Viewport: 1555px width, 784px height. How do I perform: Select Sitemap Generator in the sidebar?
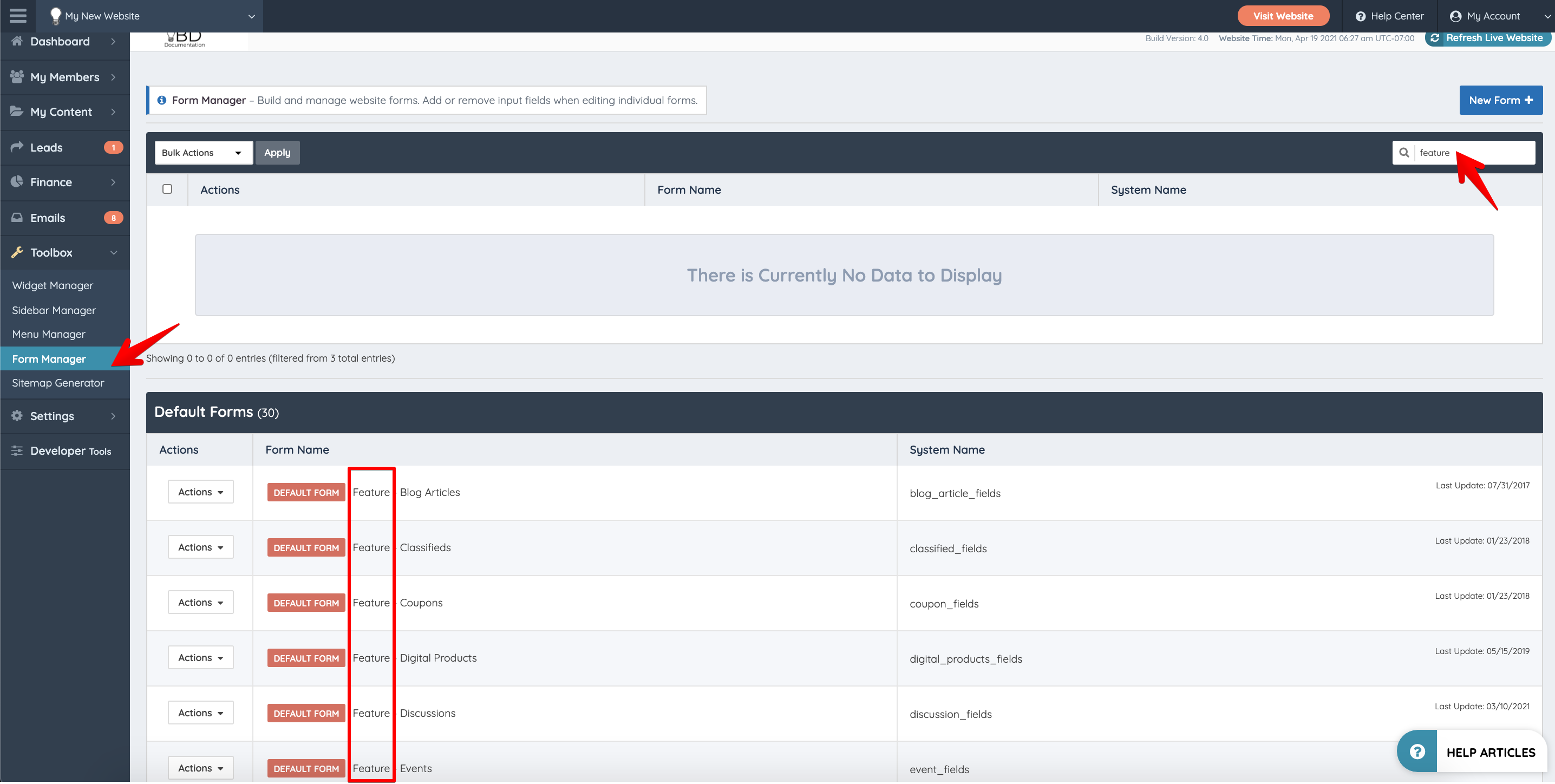[58, 383]
